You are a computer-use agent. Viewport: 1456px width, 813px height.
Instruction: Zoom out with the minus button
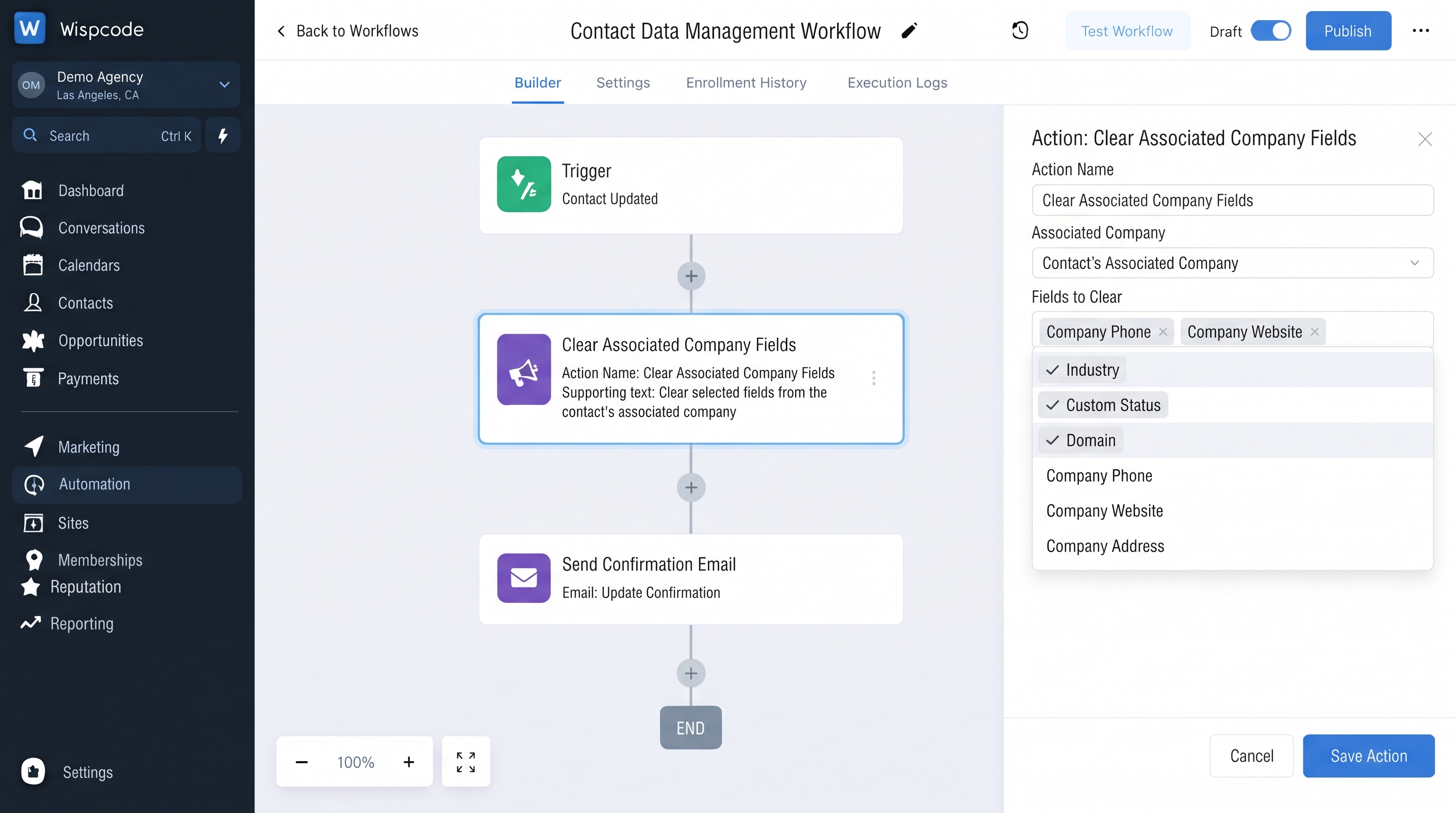(302, 762)
